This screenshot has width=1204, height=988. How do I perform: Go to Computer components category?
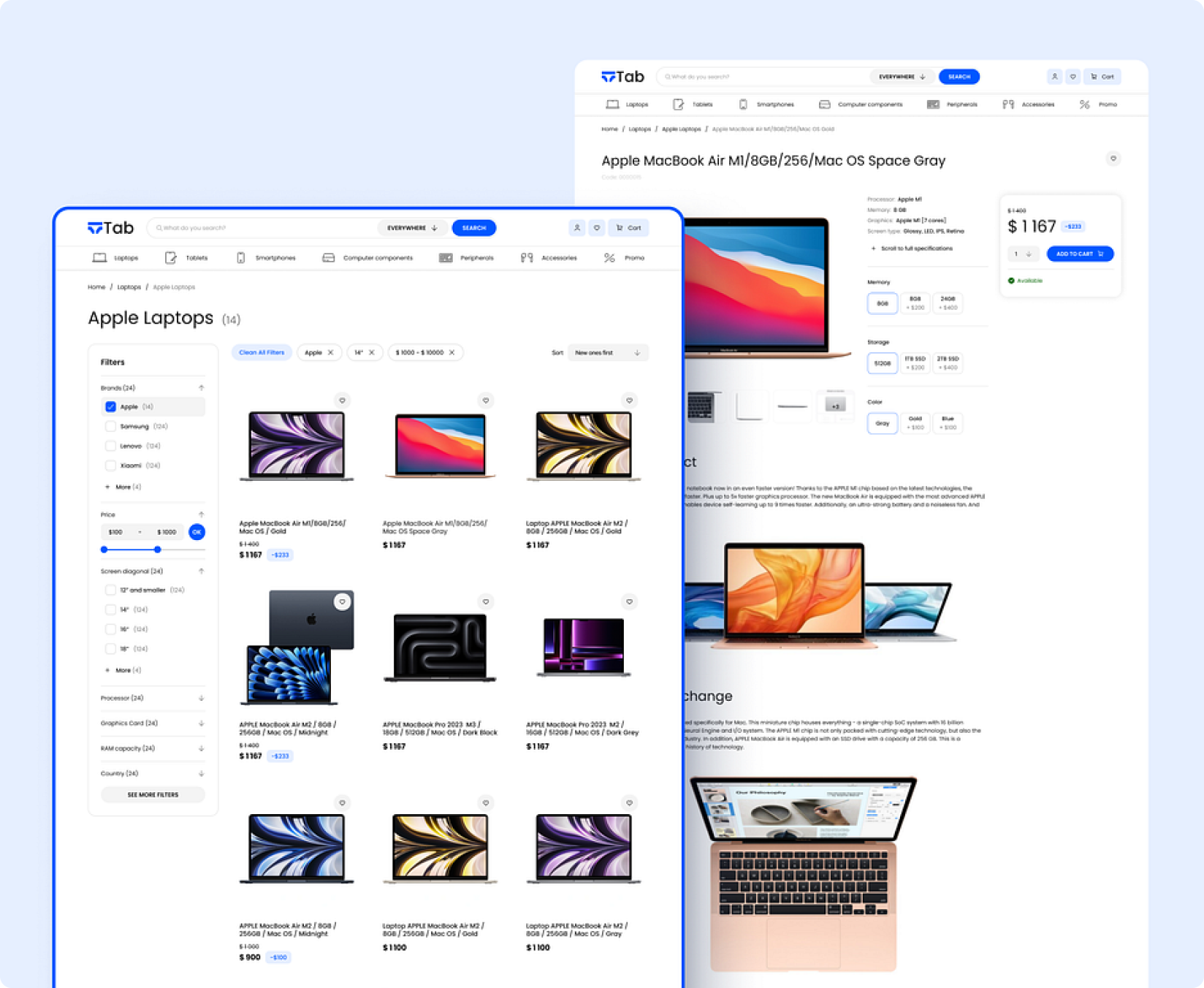tap(367, 258)
